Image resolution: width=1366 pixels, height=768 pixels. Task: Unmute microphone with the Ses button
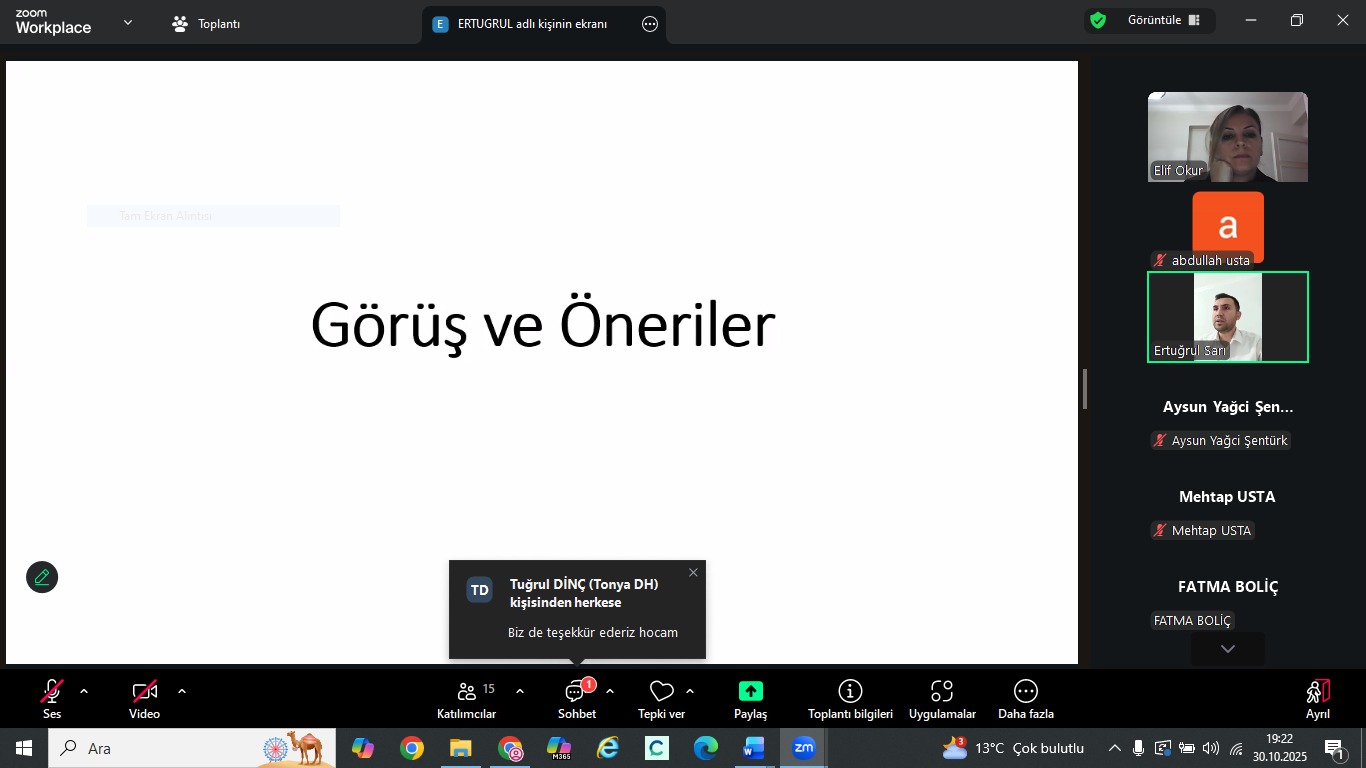(x=52, y=698)
